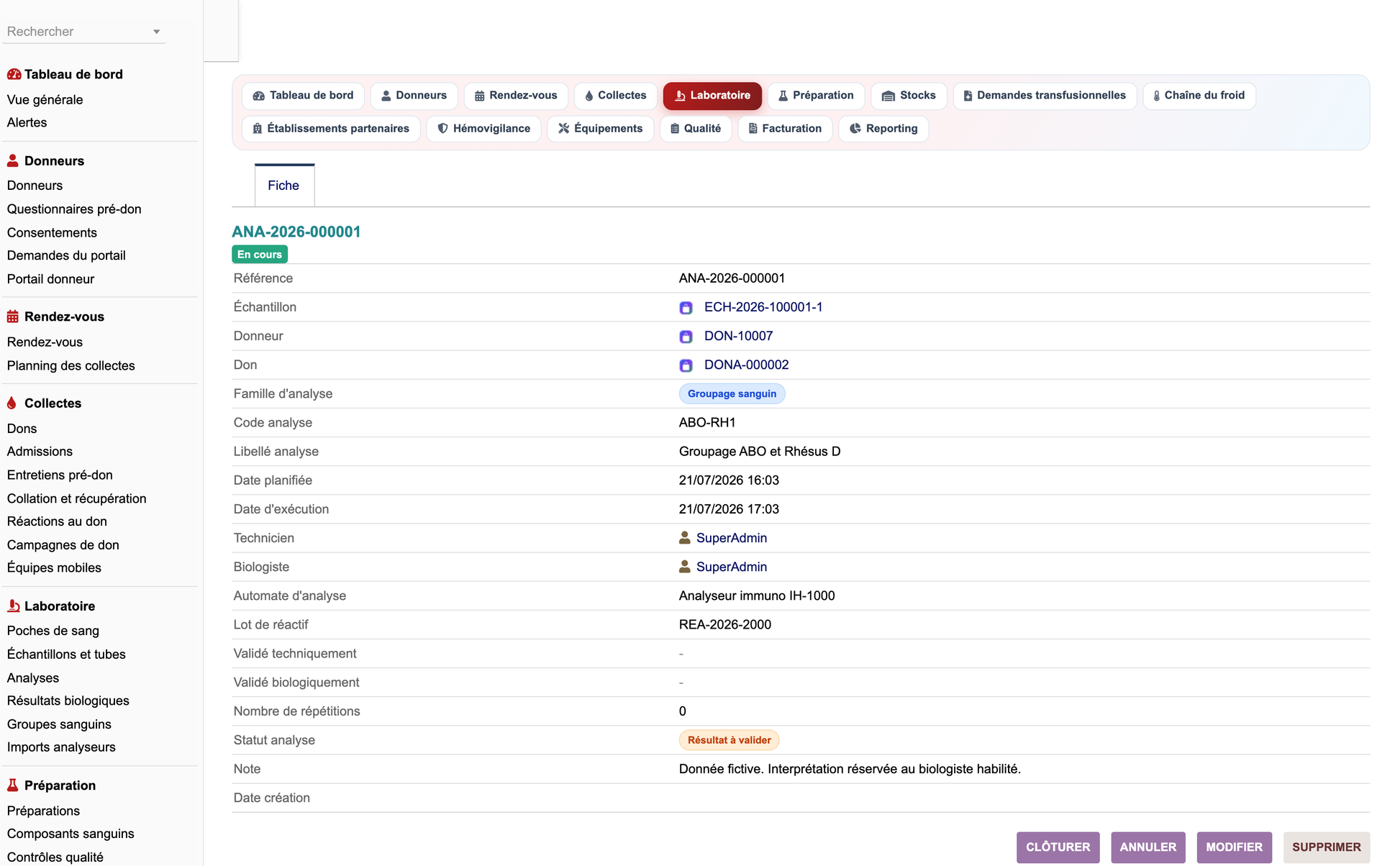Open Admissions in sidebar
This screenshot has width=1400, height=866.
click(40, 452)
